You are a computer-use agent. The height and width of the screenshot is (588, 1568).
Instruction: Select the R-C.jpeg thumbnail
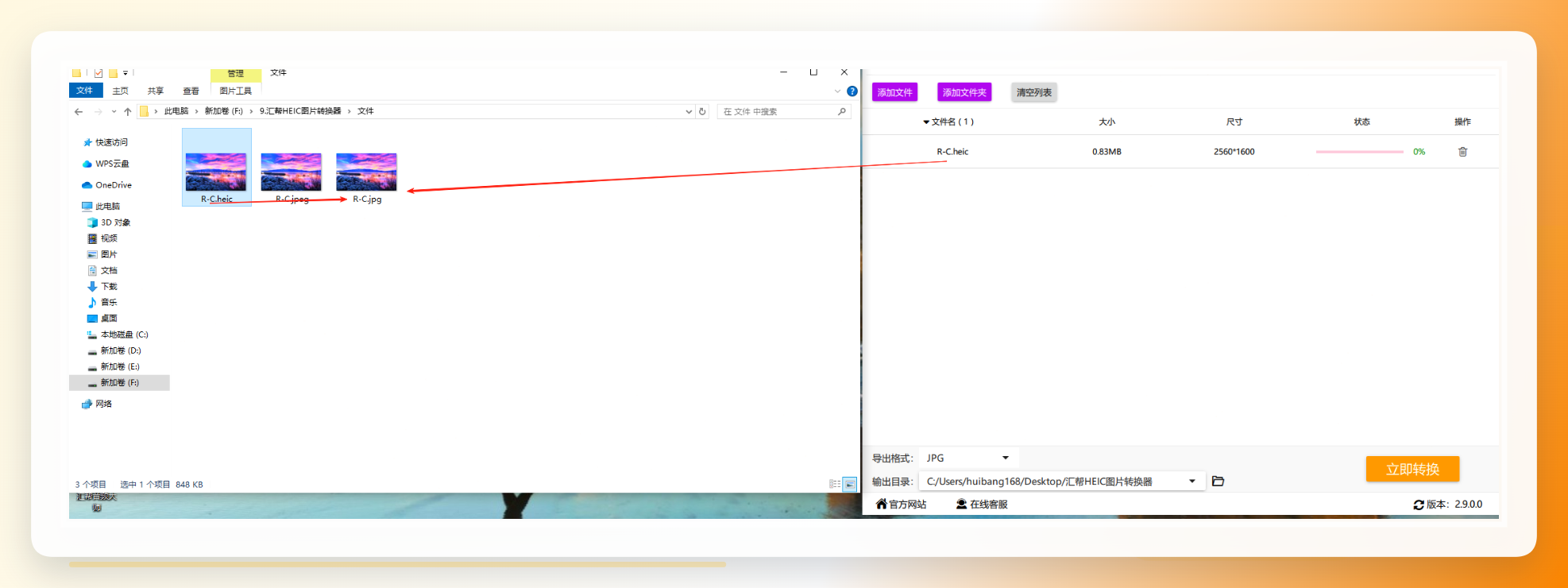292,172
